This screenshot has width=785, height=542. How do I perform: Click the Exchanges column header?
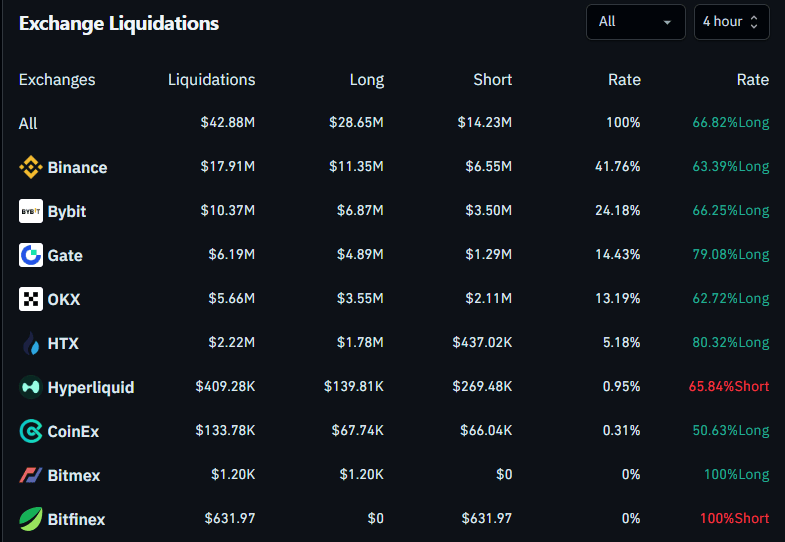[57, 80]
